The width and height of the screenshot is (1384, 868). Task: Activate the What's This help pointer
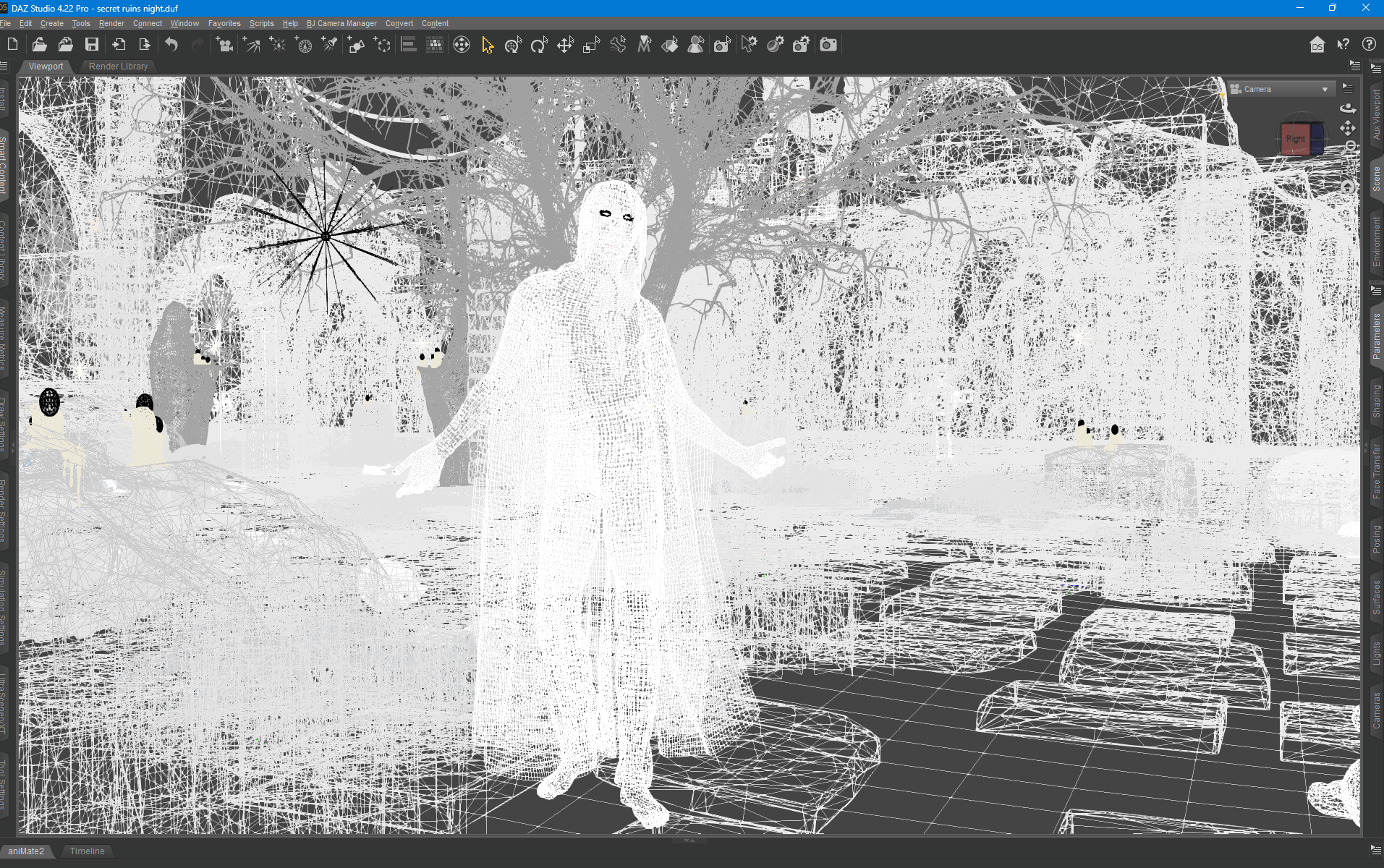tap(1343, 45)
